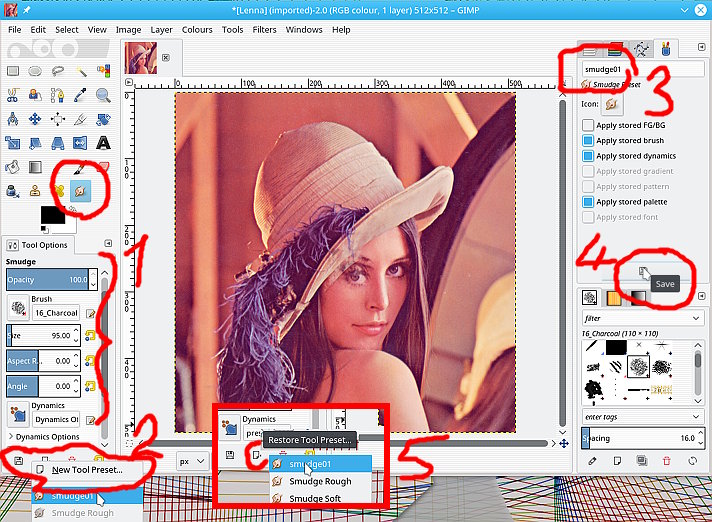Adjust the Angle slider
Screen dimensions: 712x522
(40, 386)
